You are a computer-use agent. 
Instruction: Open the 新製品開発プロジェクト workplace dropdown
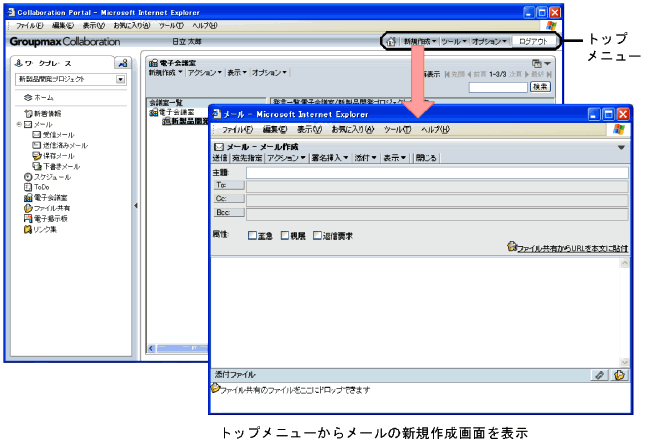click(x=120, y=78)
